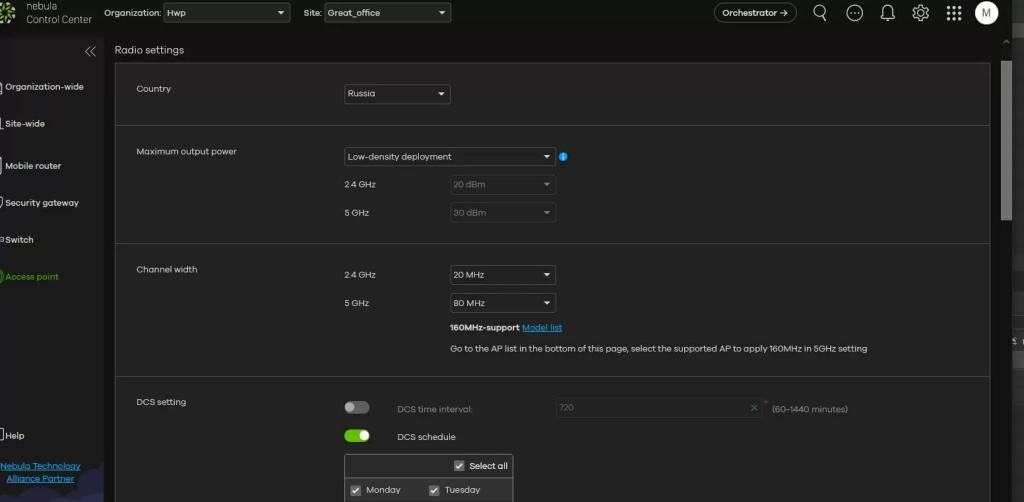Open the search magnifier icon
Screen dimensions: 1024x502
pyautogui.click(x=820, y=13)
